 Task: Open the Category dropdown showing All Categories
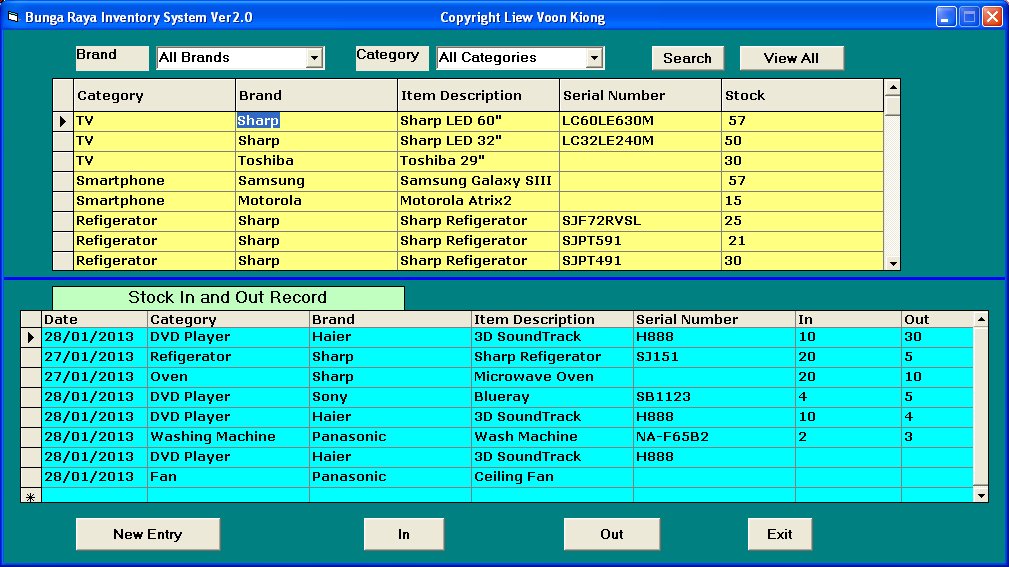click(594, 58)
